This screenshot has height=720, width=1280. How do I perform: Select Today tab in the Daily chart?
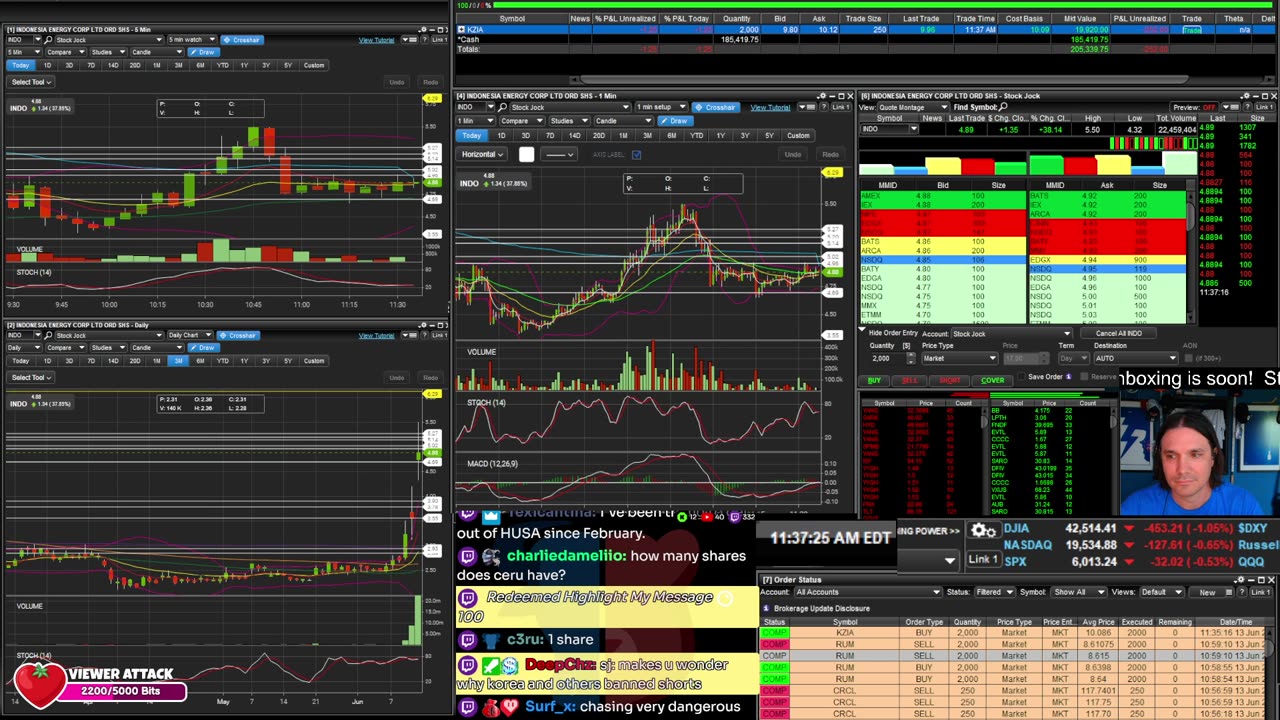20,361
